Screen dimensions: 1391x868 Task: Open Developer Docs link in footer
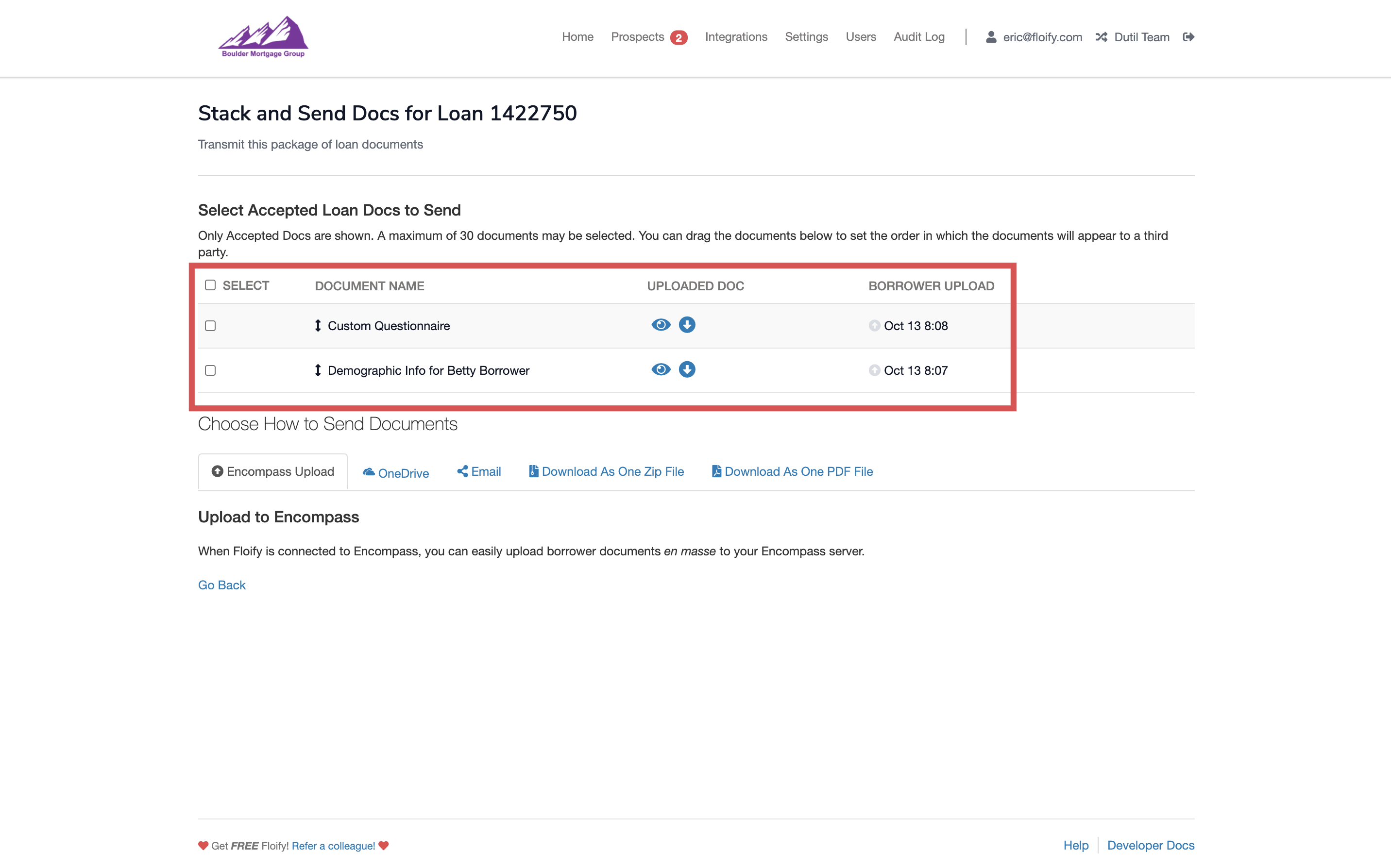pyautogui.click(x=1151, y=845)
